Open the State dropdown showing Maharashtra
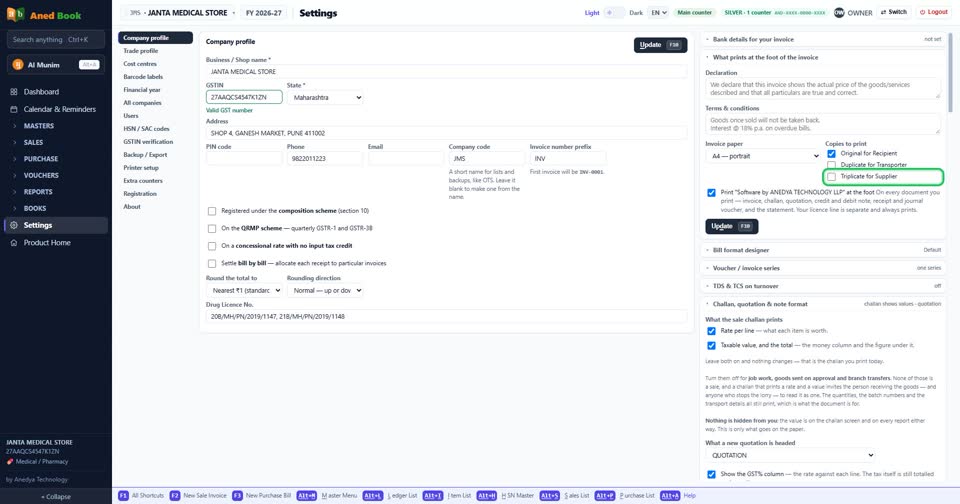This screenshot has height=504, width=960. click(324, 97)
